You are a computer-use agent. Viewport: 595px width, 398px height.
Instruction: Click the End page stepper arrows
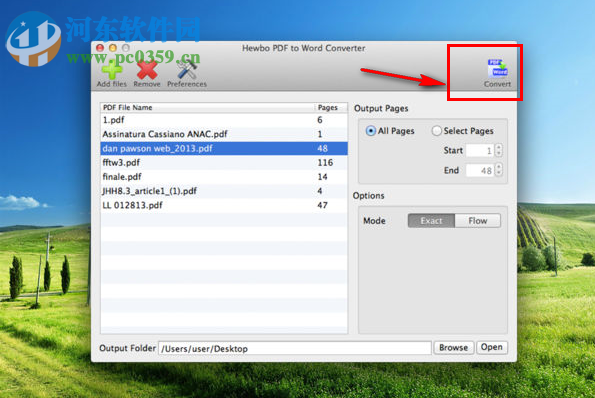coord(499,170)
